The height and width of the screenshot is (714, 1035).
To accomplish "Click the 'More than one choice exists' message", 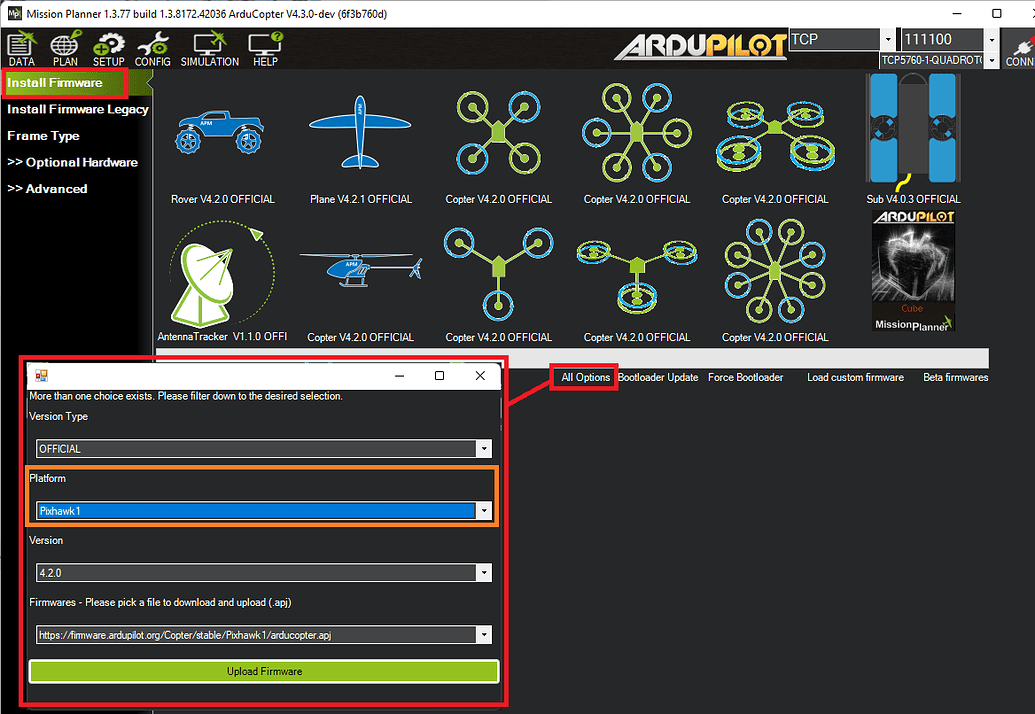I will (185, 396).
